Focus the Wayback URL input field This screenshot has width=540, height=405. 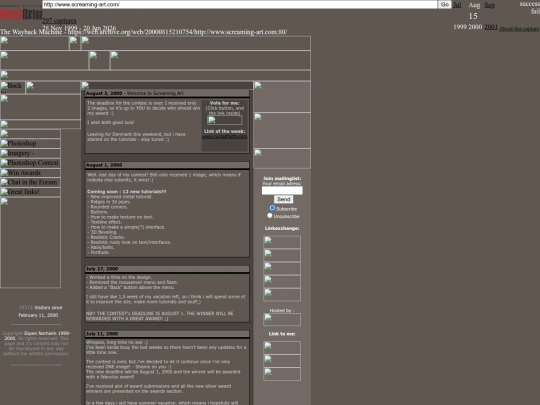pos(240,4)
